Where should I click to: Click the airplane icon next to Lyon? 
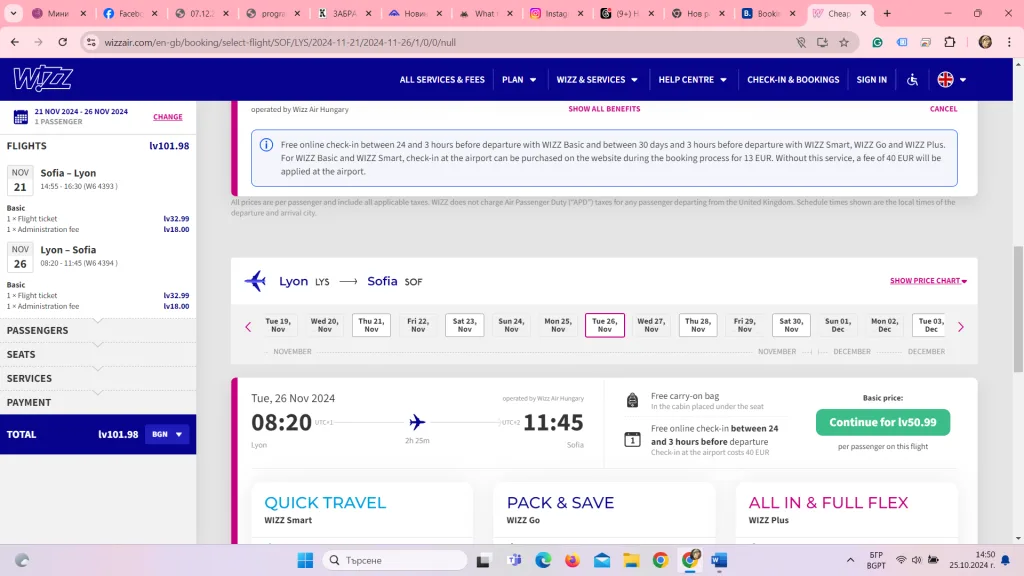[x=255, y=281]
